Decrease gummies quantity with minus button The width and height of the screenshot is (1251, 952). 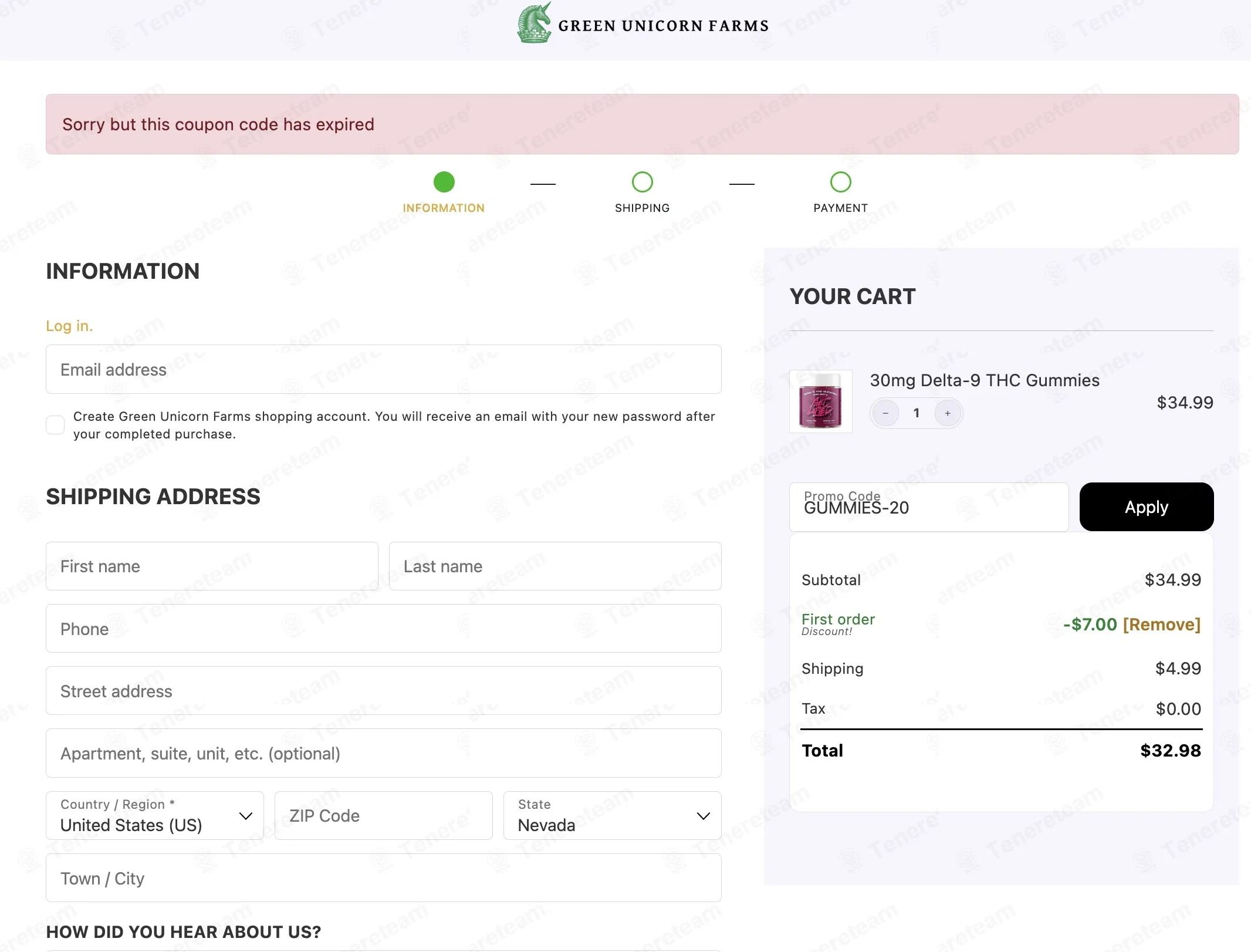click(885, 413)
